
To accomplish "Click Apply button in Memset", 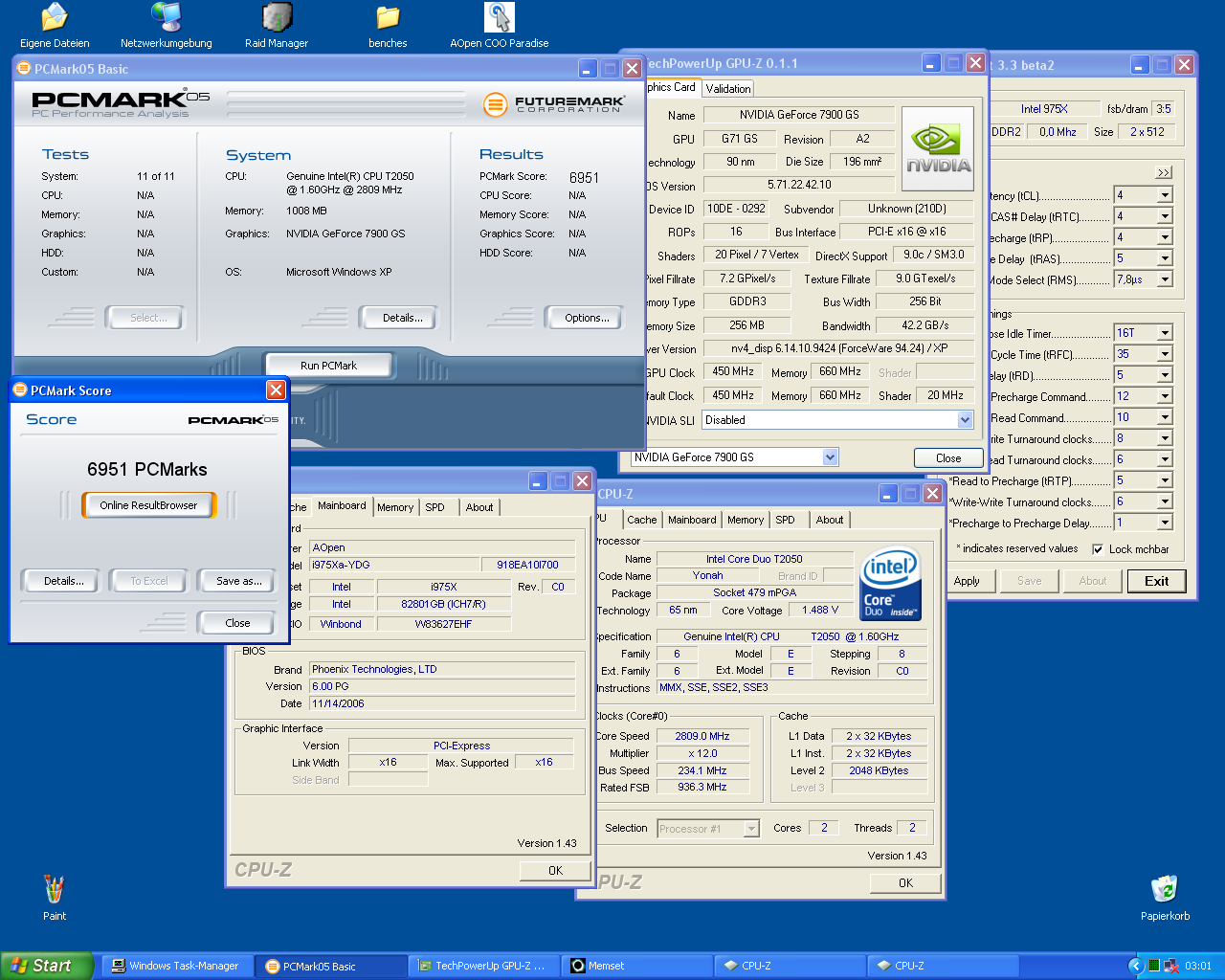I will click(x=967, y=581).
